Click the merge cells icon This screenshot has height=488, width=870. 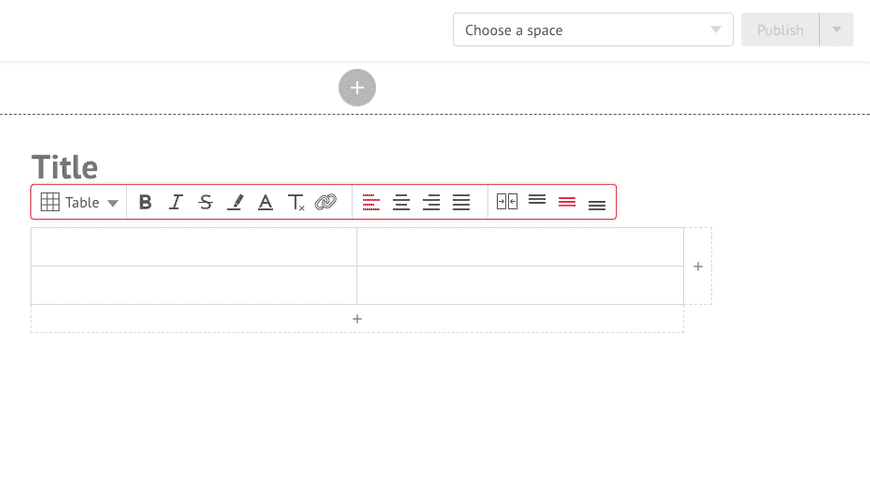pyautogui.click(x=507, y=201)
